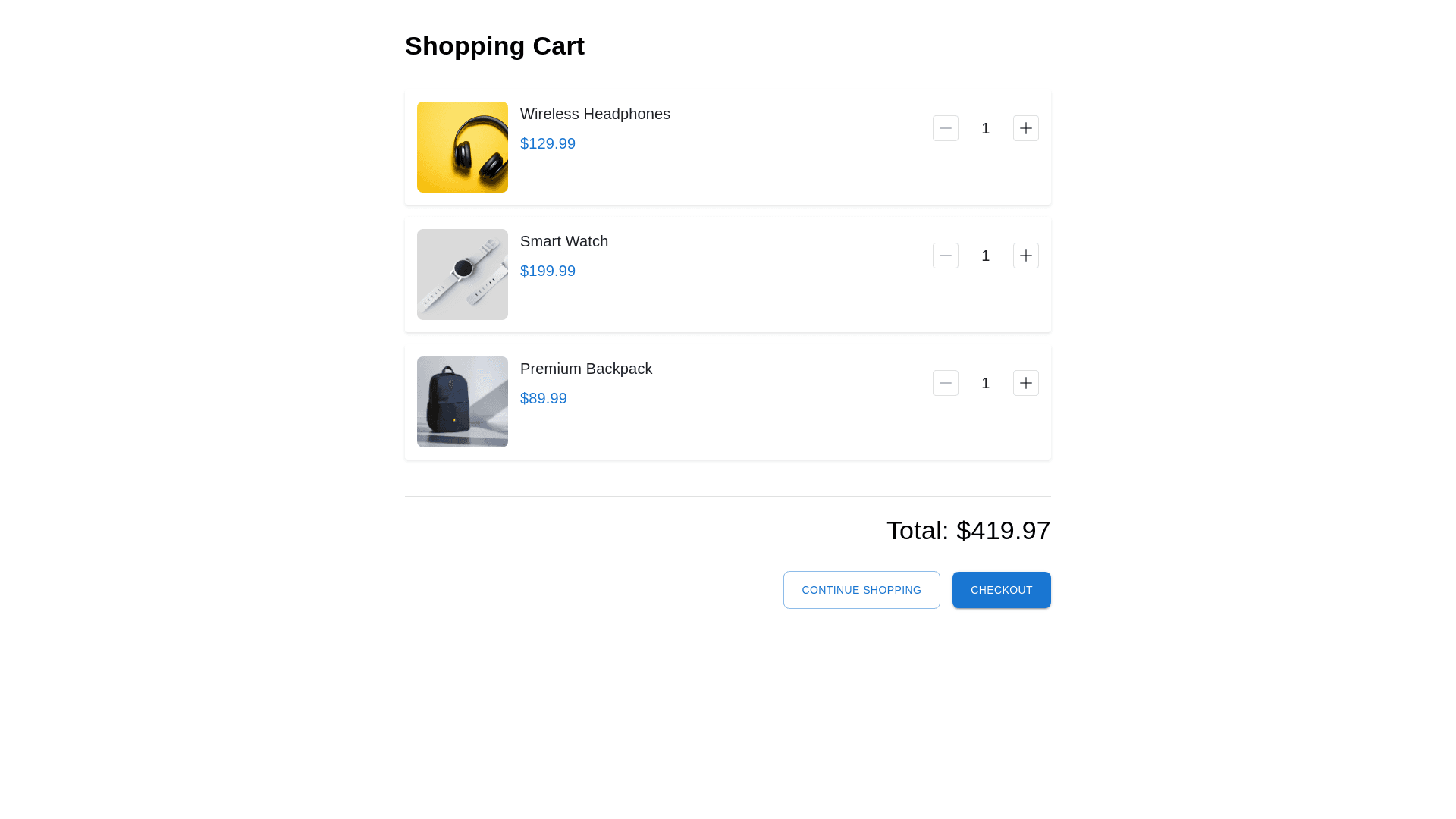Click the Smart Watch product photo
Image resolution: width=1456 pixels, height=819 pixels.
click(x=463, y=275)
